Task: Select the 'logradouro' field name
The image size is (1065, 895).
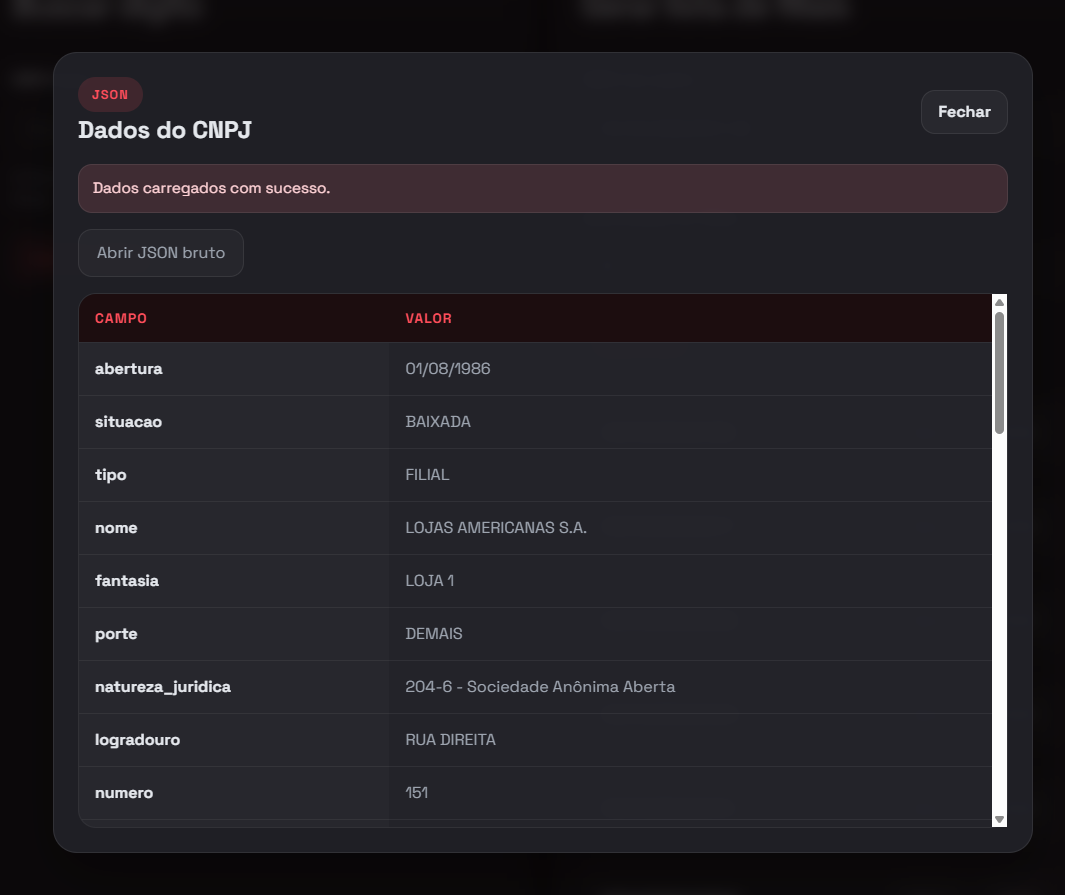Action: click(x=137, y=739)
